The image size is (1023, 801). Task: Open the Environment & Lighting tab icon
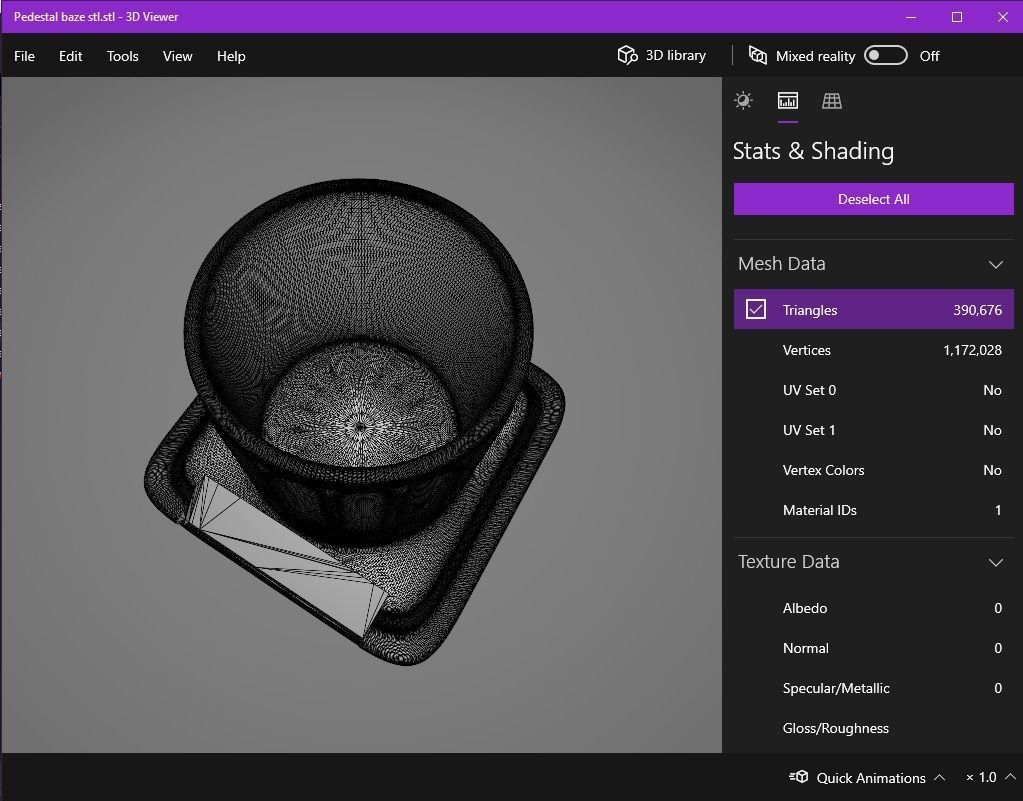tap(743, 100)
